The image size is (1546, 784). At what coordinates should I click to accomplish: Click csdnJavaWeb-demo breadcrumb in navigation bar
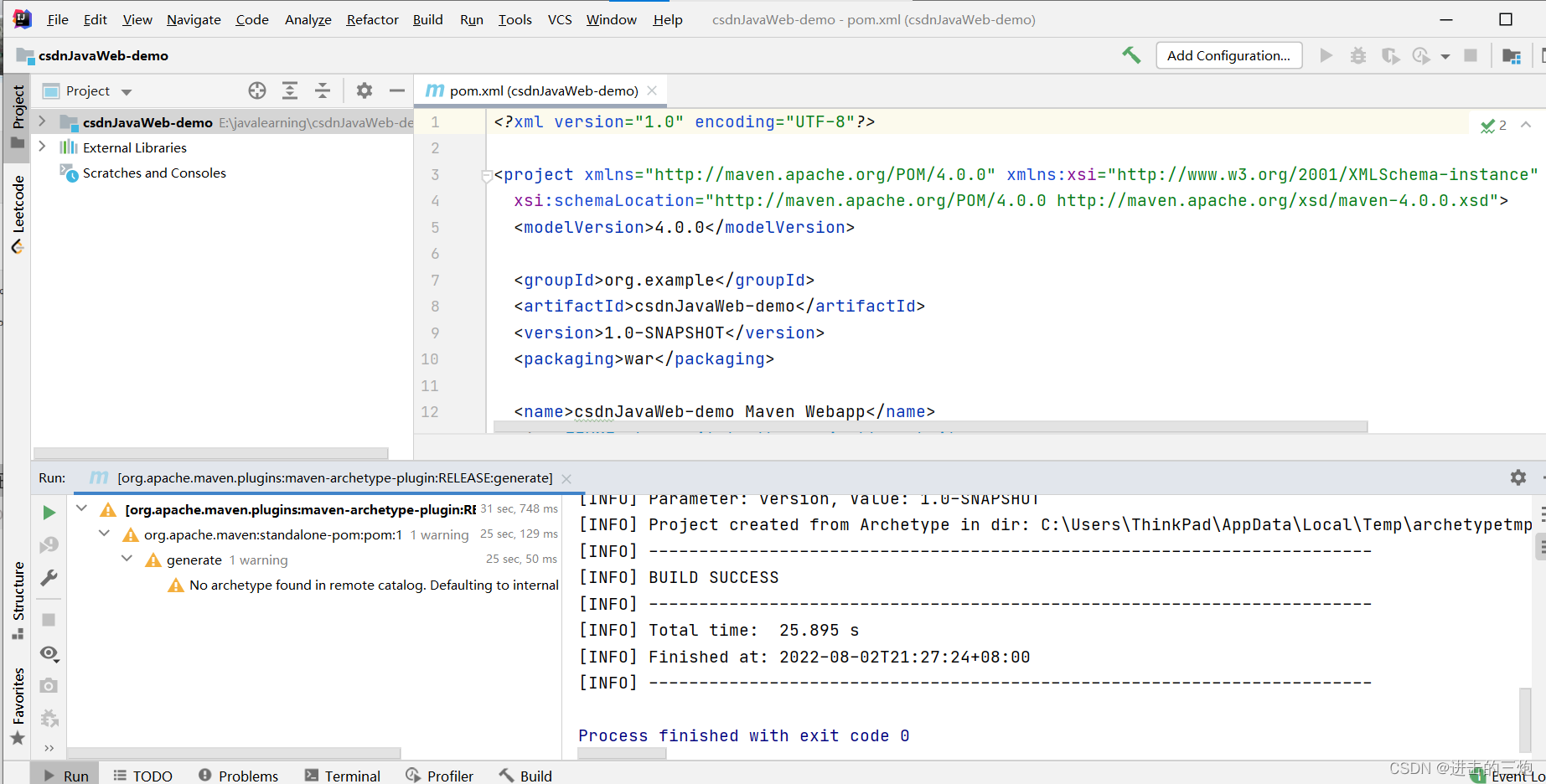[x=103, y=56]
